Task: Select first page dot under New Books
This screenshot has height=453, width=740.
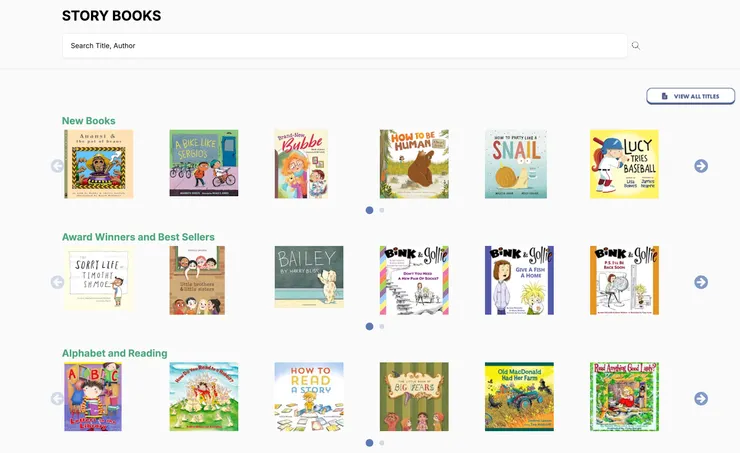Action: coord(369,210)
